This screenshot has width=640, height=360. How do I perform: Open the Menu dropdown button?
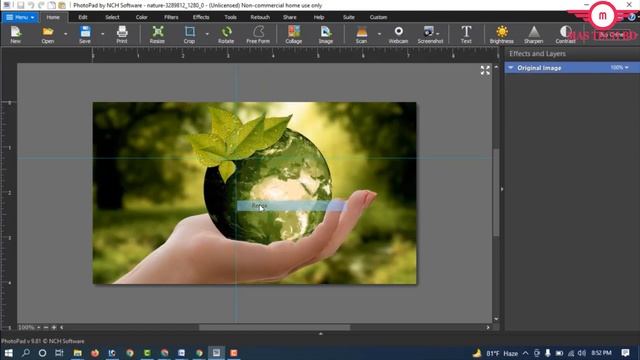[x=20, y=17]
